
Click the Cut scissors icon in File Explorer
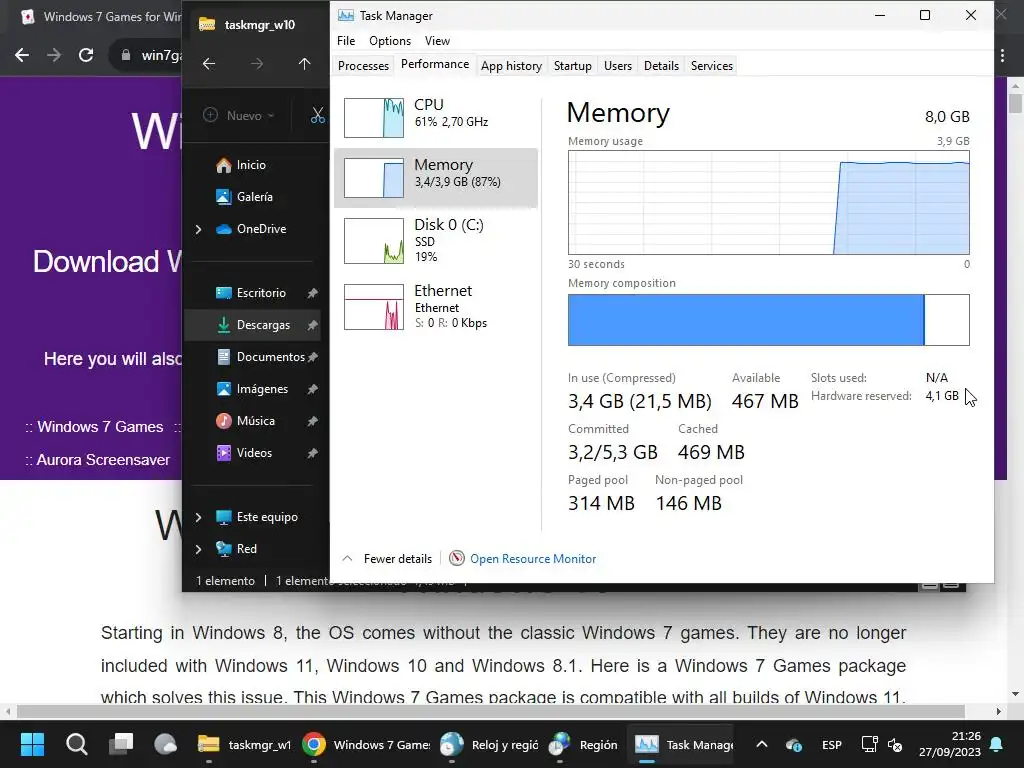click(x=317, y=116)
